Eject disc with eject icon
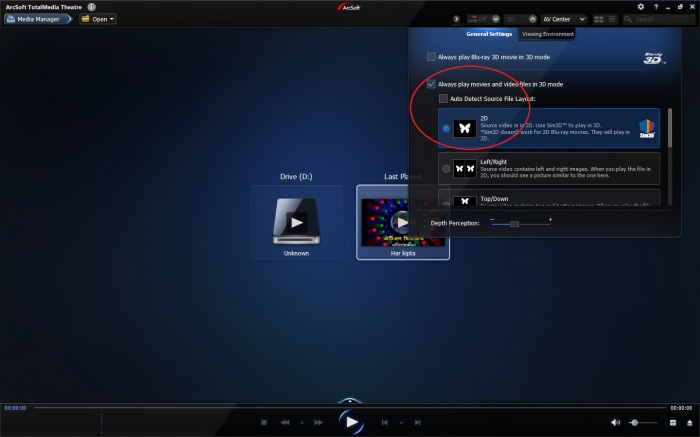This screenshot has width=700, height=437. (690, 422)
